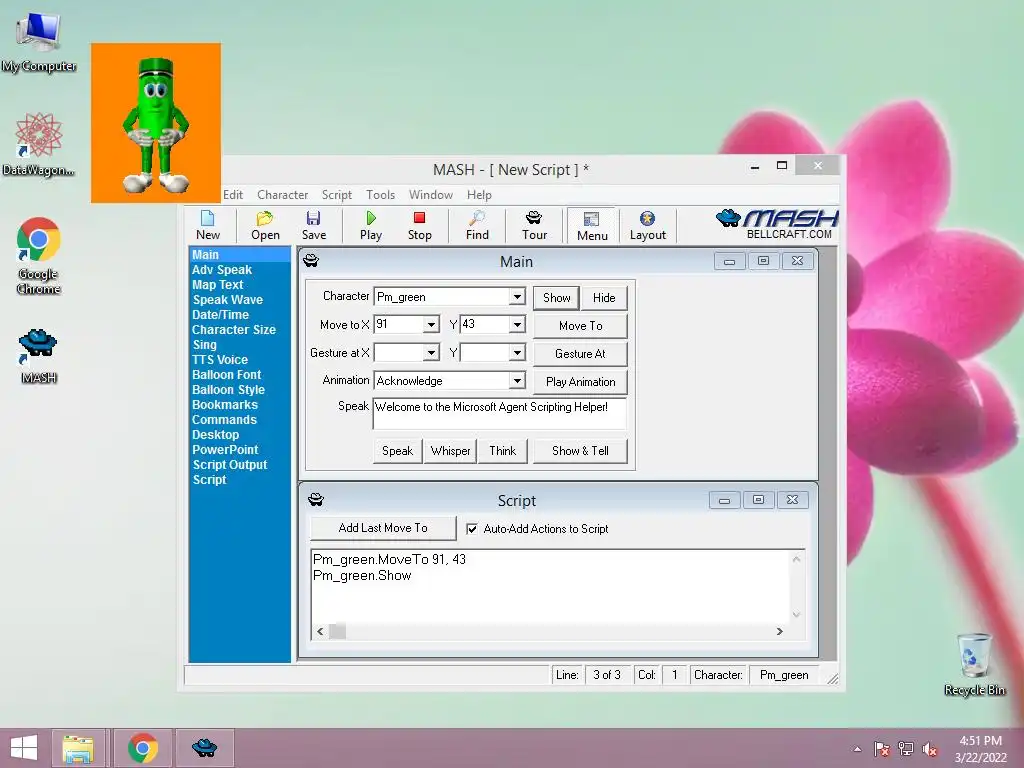Click the Whisper button
1024x768 pixels.
pyautogui.click(x=450, y=451)
